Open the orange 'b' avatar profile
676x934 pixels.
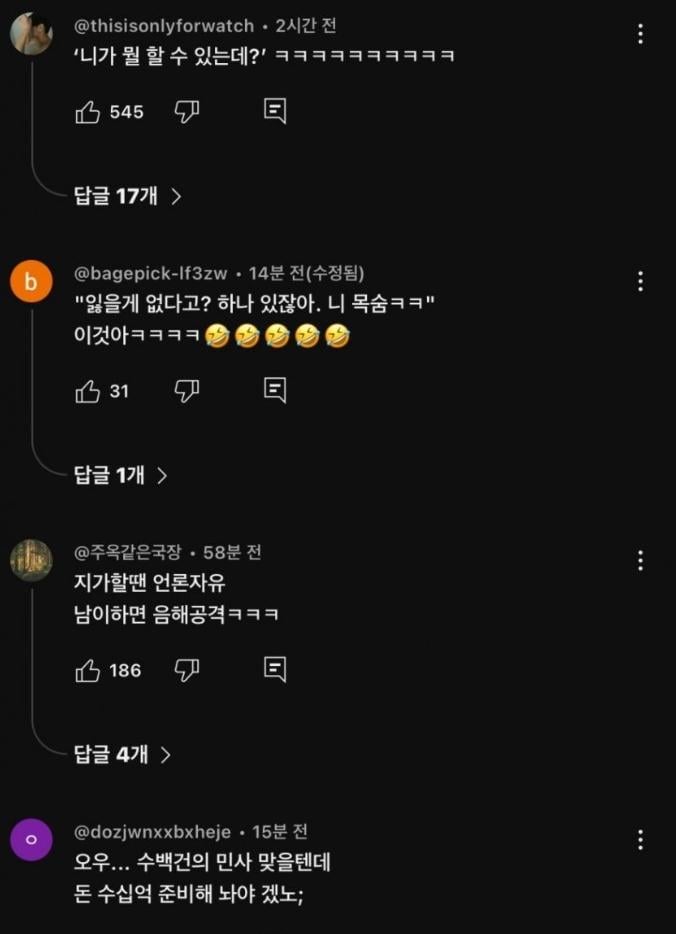31,283
